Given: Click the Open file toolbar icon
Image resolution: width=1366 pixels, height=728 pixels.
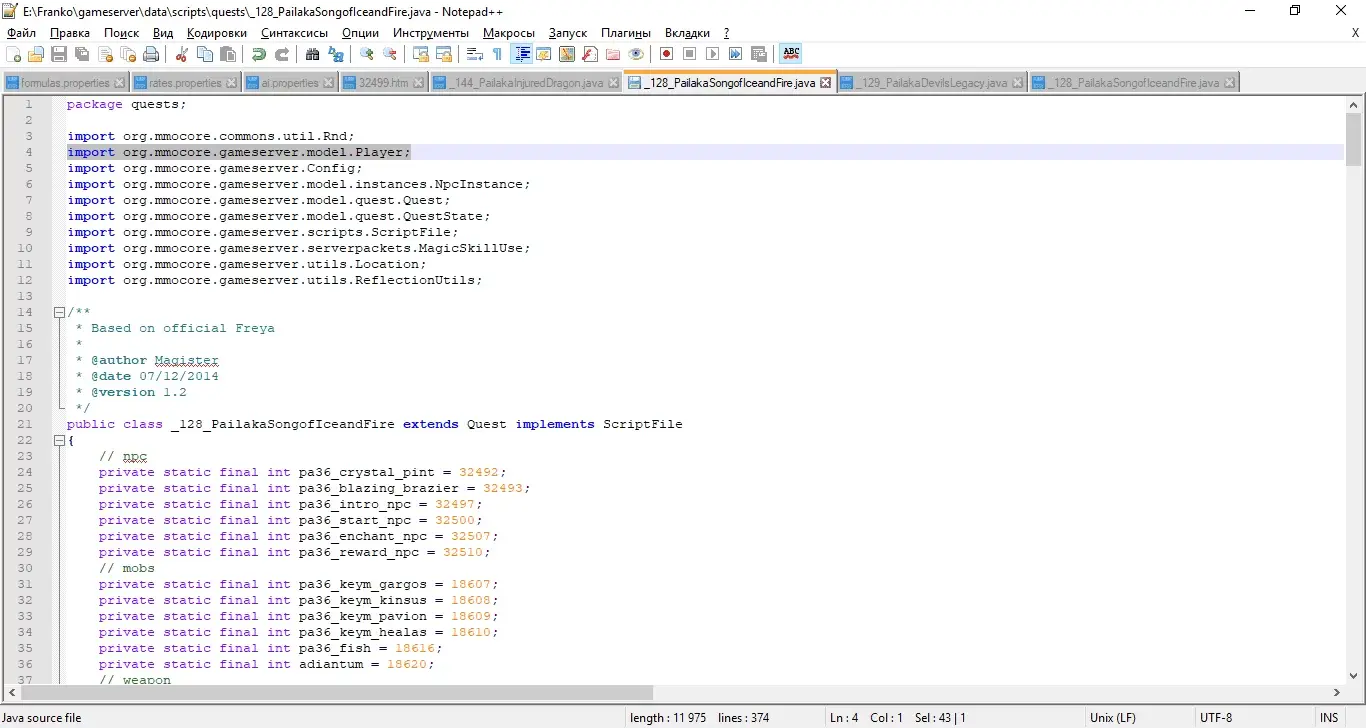Looking at the screenshot, I should [36, 54].
